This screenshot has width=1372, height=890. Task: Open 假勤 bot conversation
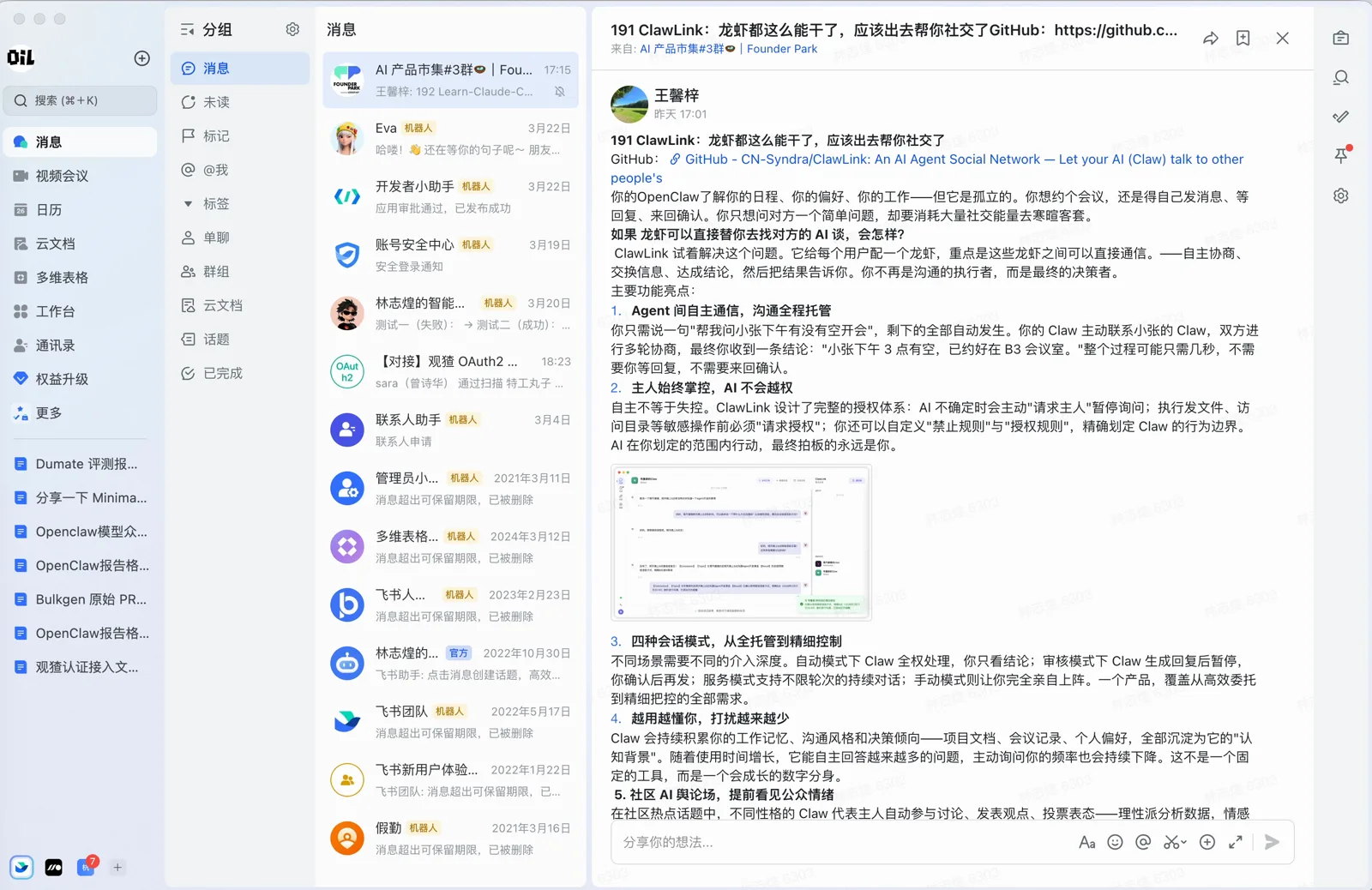451,838
